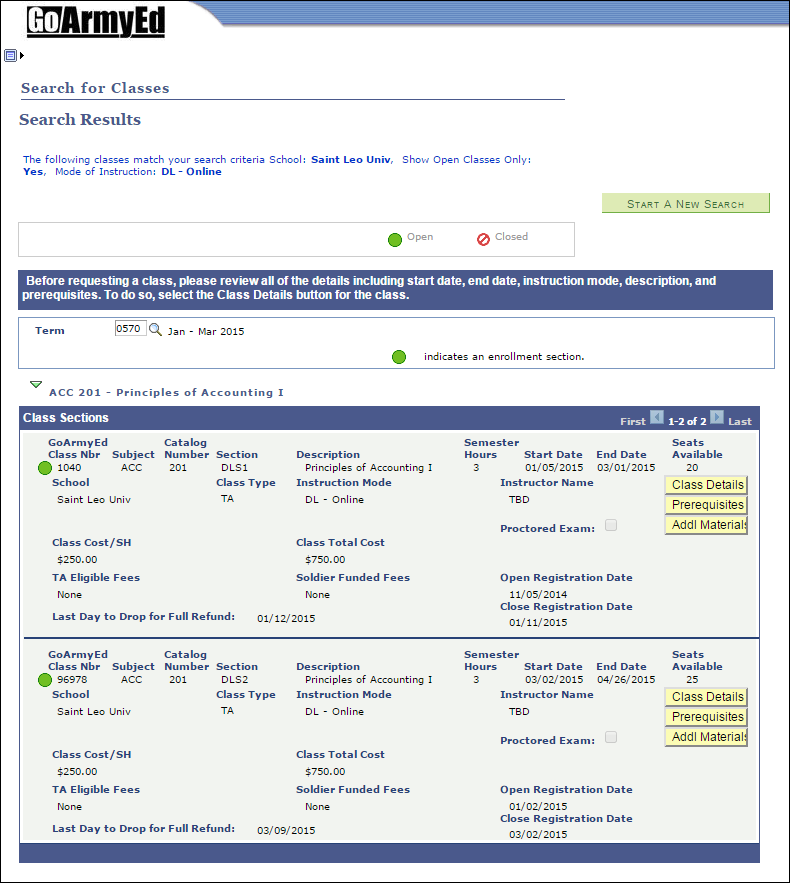
Task: Go to previous page arrow in Class Sections
Action: (x=657, y=417)
